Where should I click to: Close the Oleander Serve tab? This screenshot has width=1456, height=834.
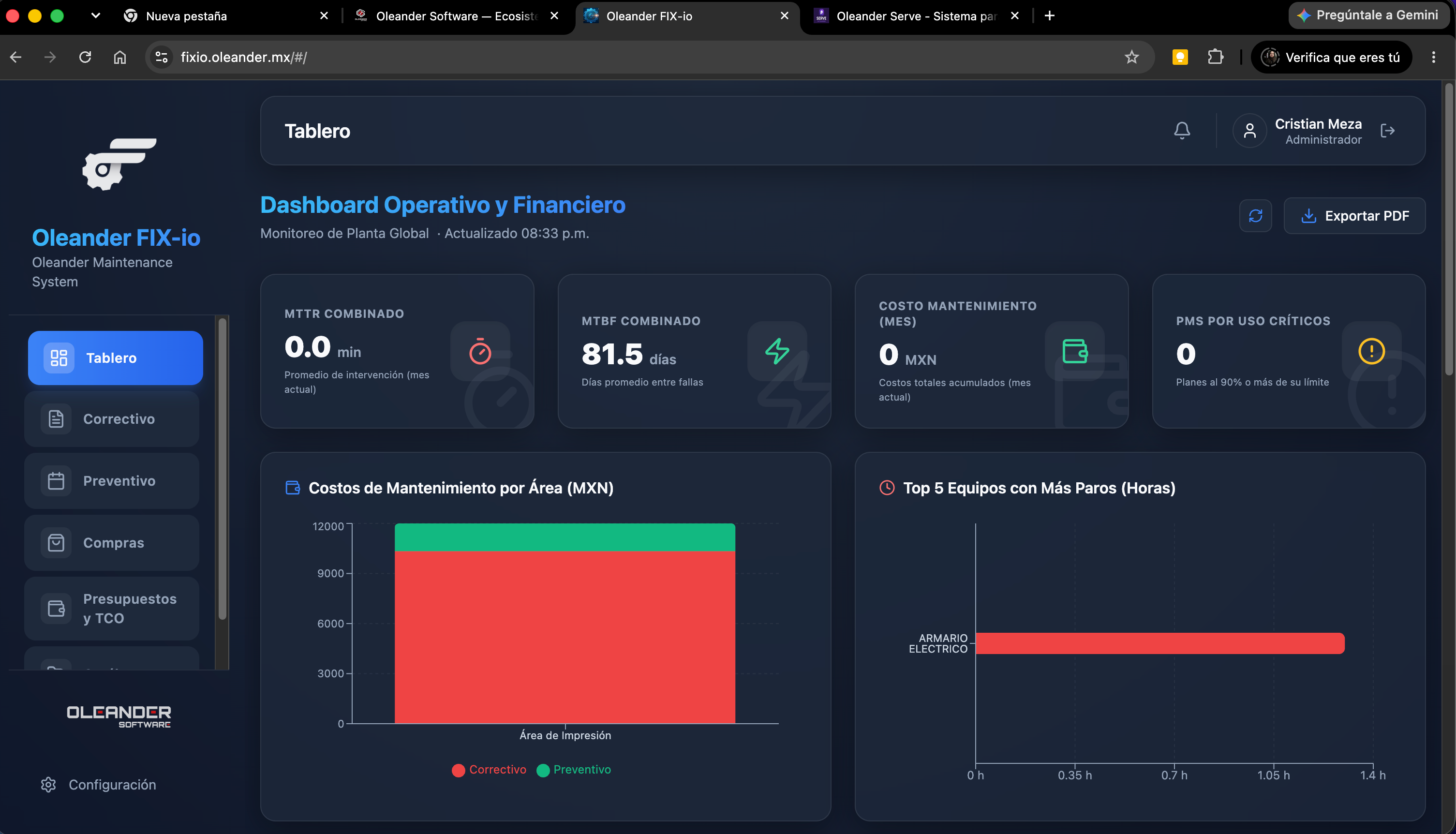[1014, 15]
